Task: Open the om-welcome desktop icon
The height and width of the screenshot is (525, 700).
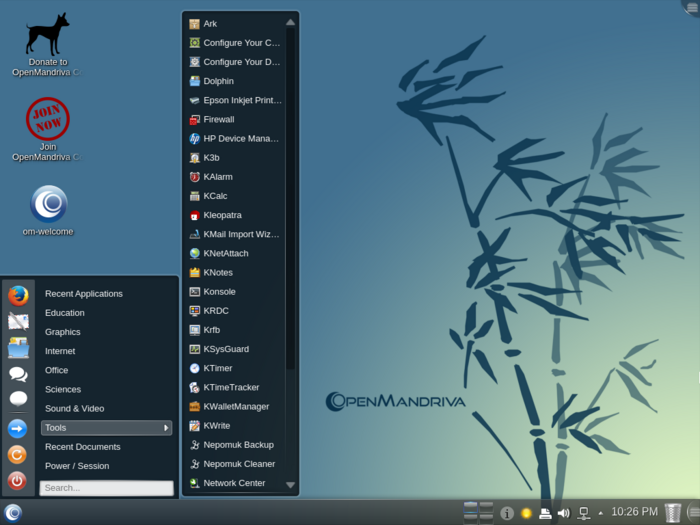Action: click(48, 204)
